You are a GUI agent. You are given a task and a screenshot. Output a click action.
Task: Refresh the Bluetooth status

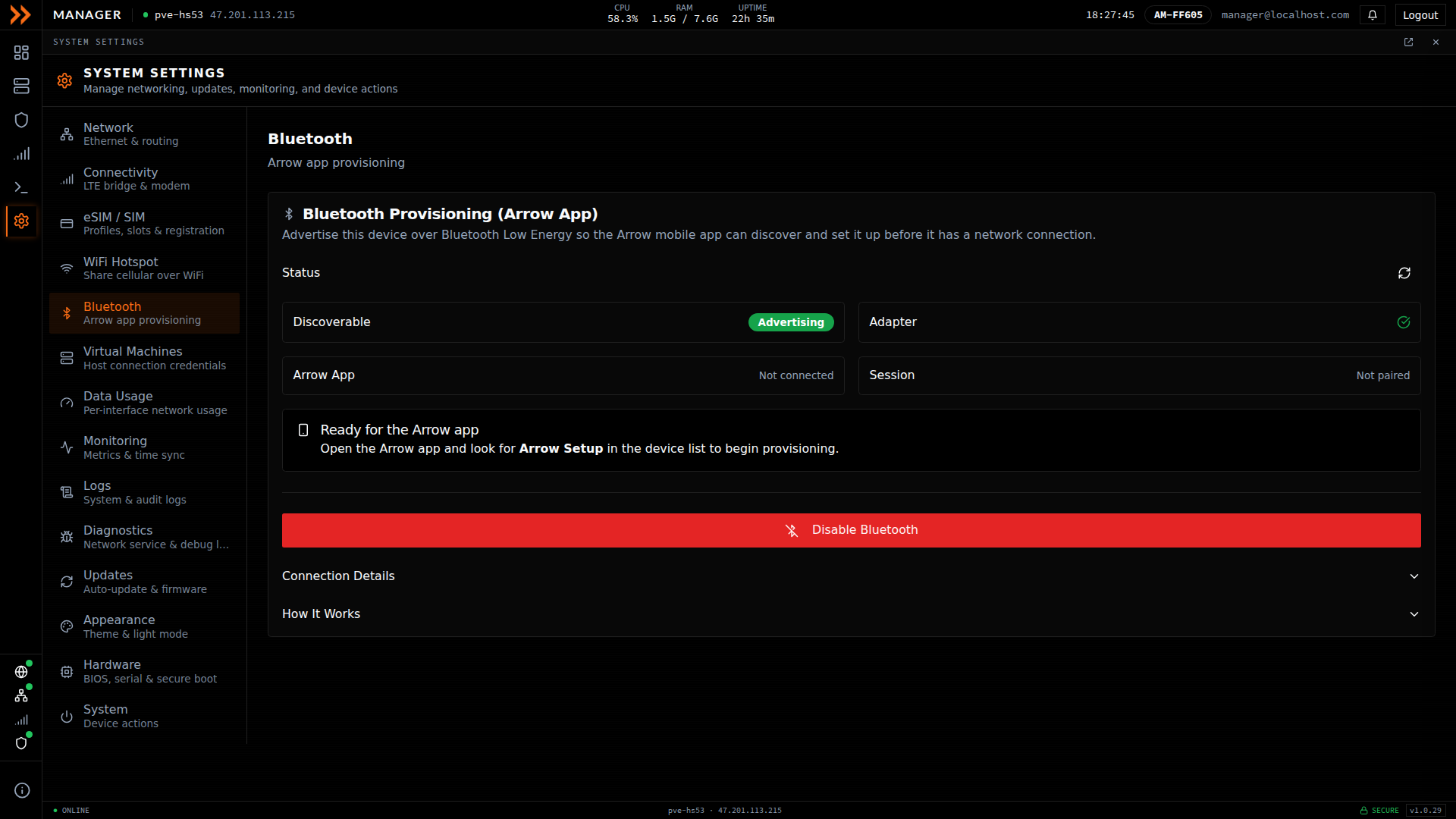tap(1404, 273)
